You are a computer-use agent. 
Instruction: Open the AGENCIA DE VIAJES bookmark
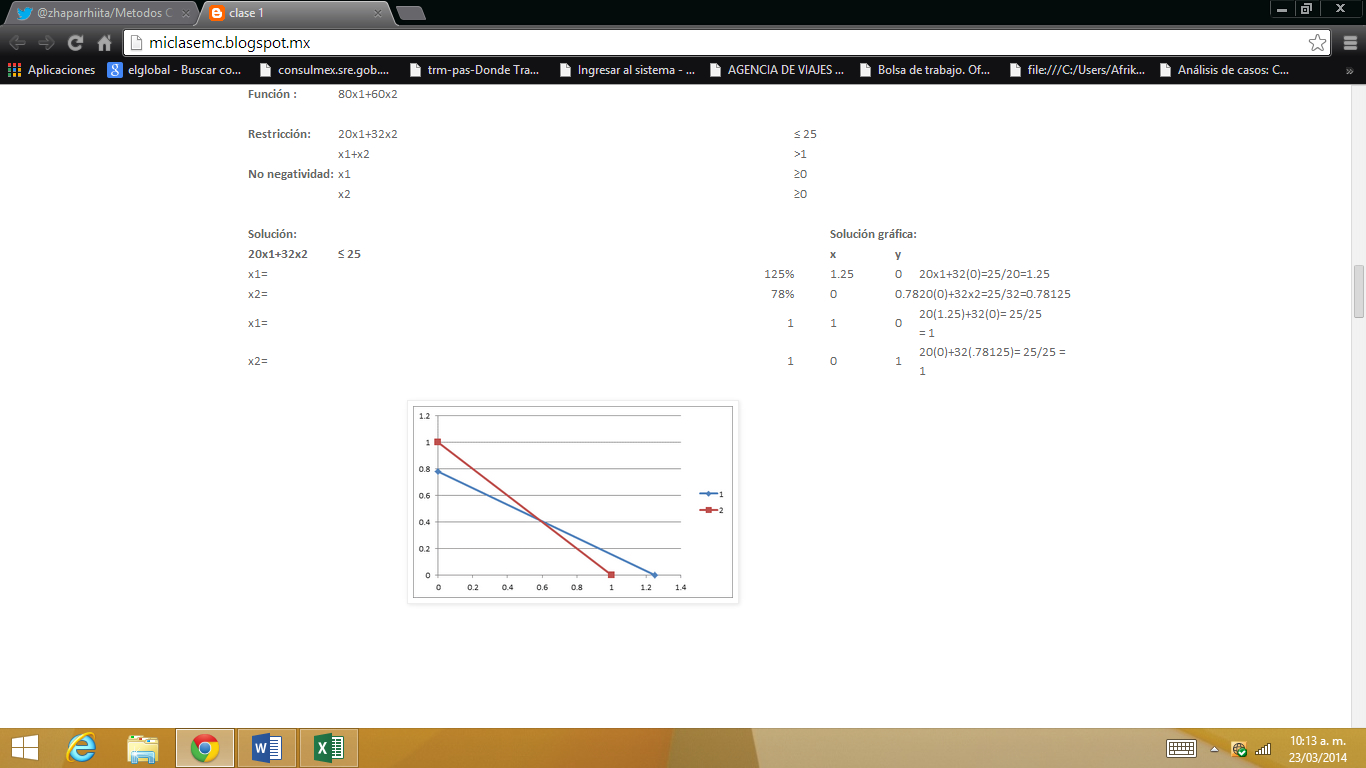tap(776, 70)
